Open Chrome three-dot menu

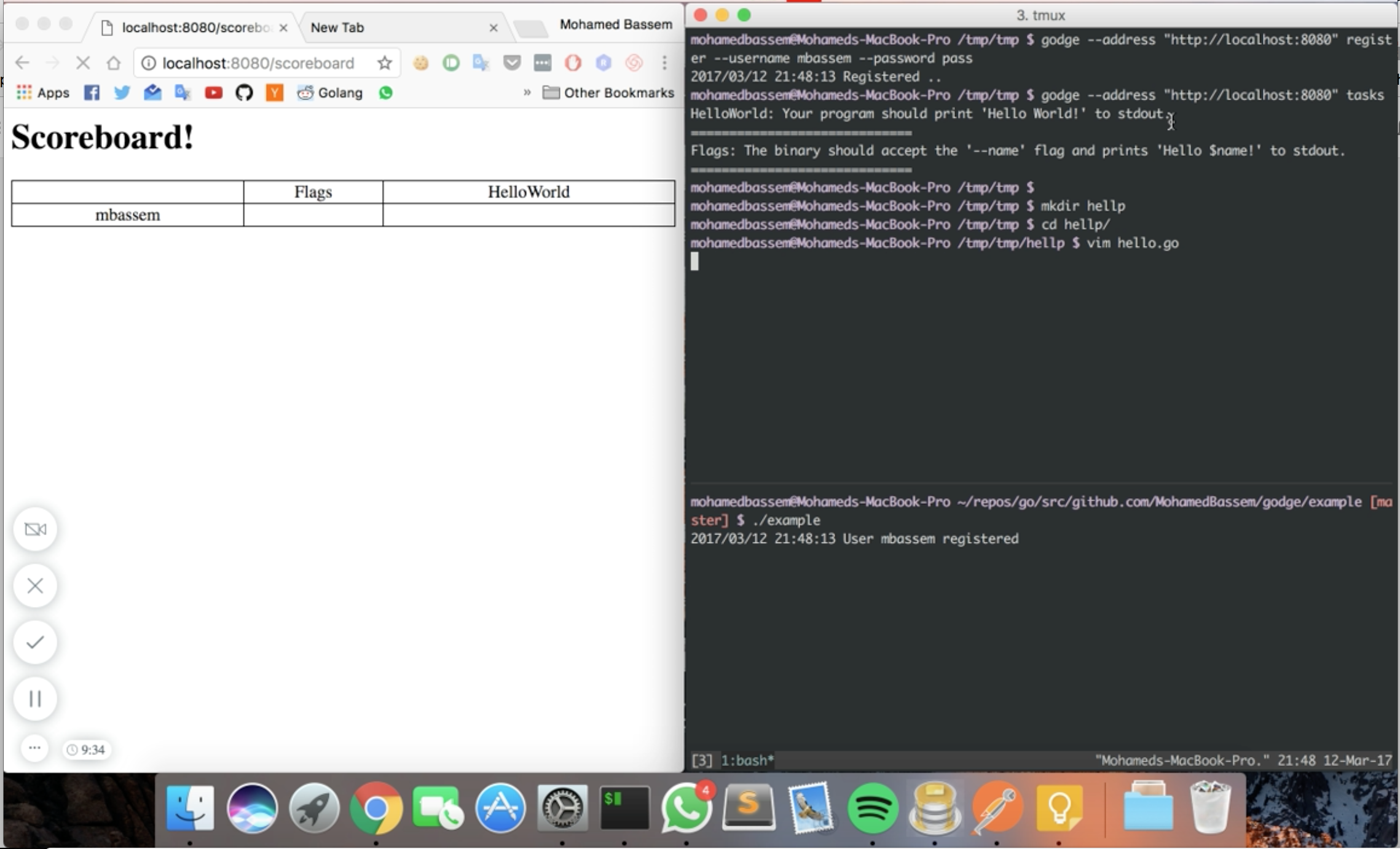pos(664,63)
